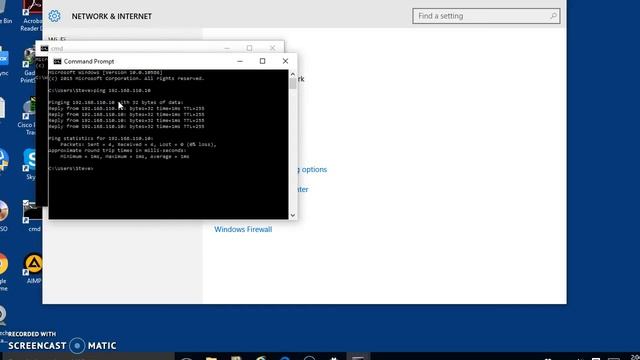This screenshot has height=360, width=640.
Task: Open the Windows Firewall link
Action: point(243,229)
